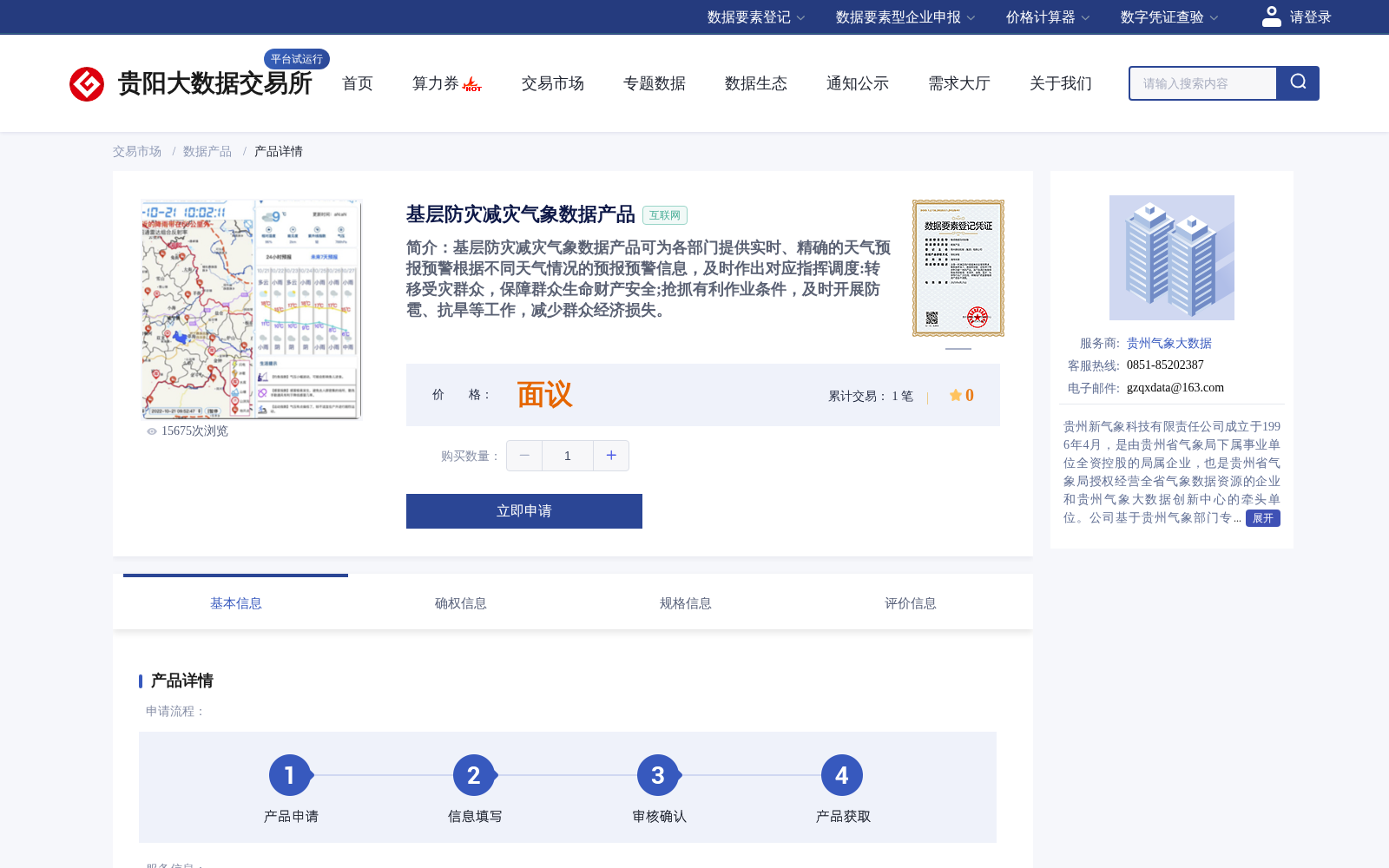Screen dimensions: 1389x868
Task: Click the 立即申请 button
Action: click(524, 511)
